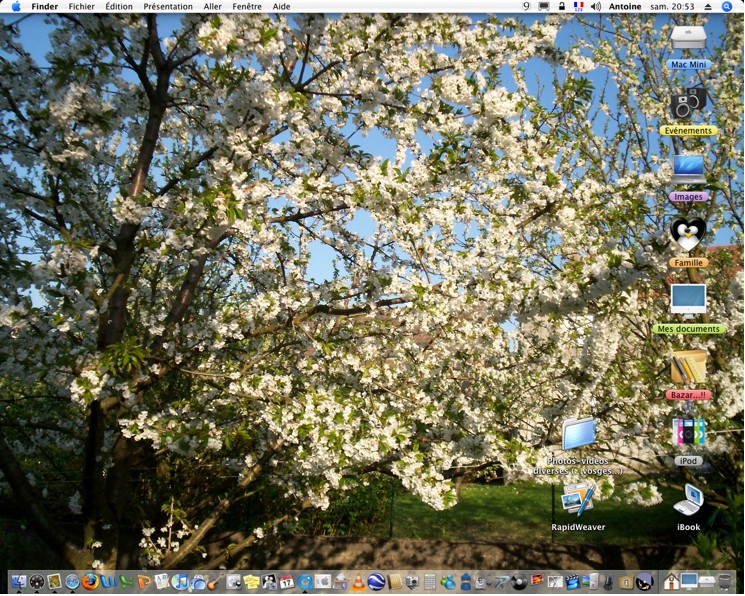This screenshot has width=745, height=596.
Task: Click the Finder icon in the Dock
Action: tap(18, 581)
